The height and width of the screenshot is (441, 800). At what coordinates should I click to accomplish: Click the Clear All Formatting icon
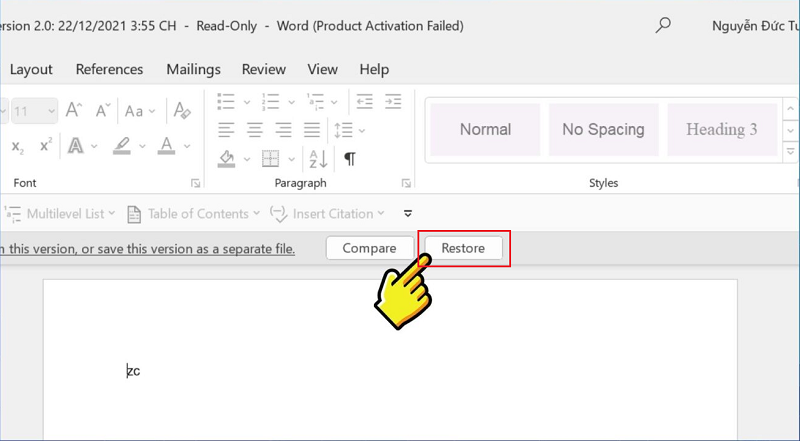point(181,111)
